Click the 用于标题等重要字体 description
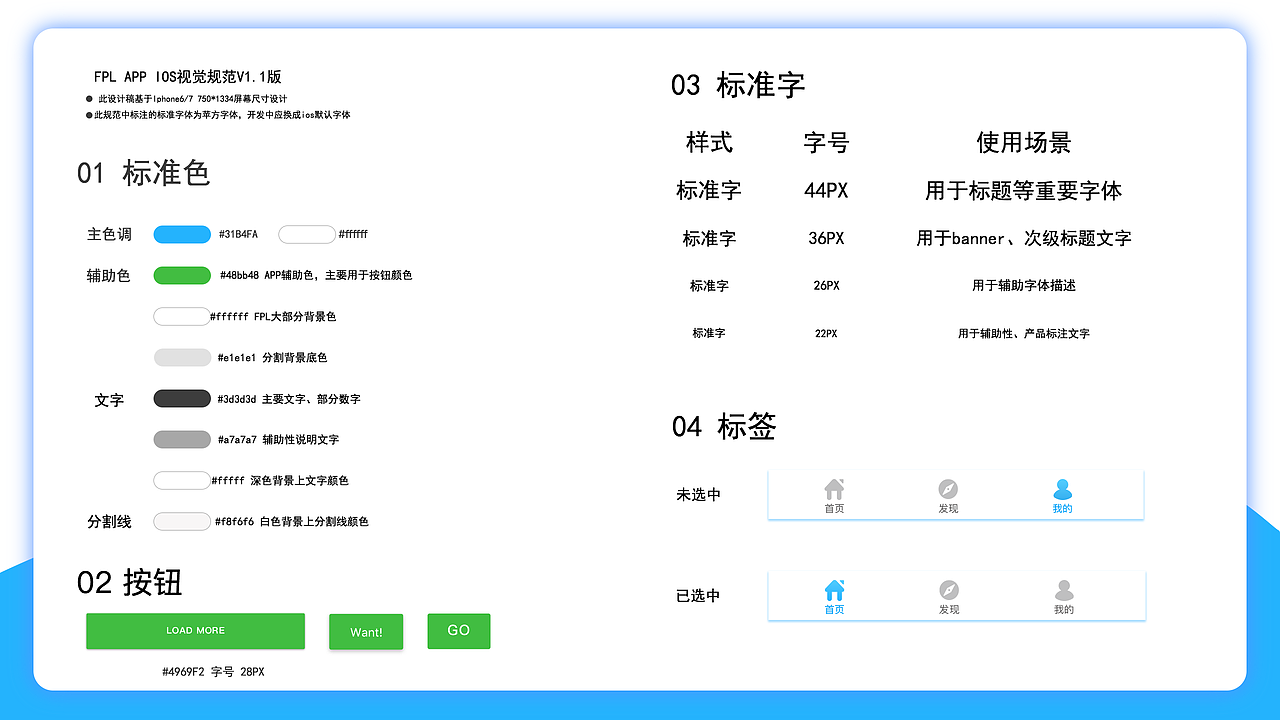The width and height of the screenshot is (1280, 720). pyautogui.click(x=1024, y=191)
